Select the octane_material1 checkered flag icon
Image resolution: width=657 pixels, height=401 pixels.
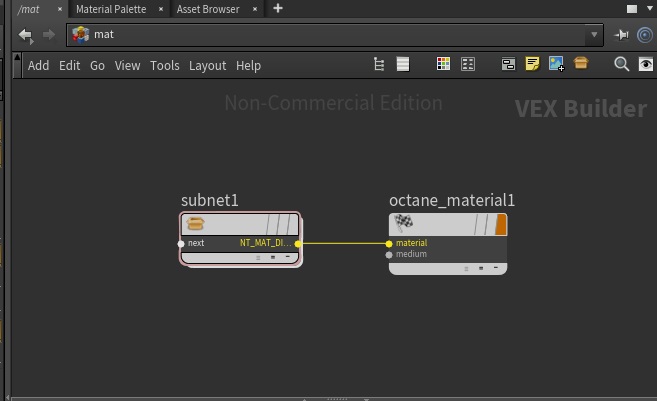pos(403,223)
